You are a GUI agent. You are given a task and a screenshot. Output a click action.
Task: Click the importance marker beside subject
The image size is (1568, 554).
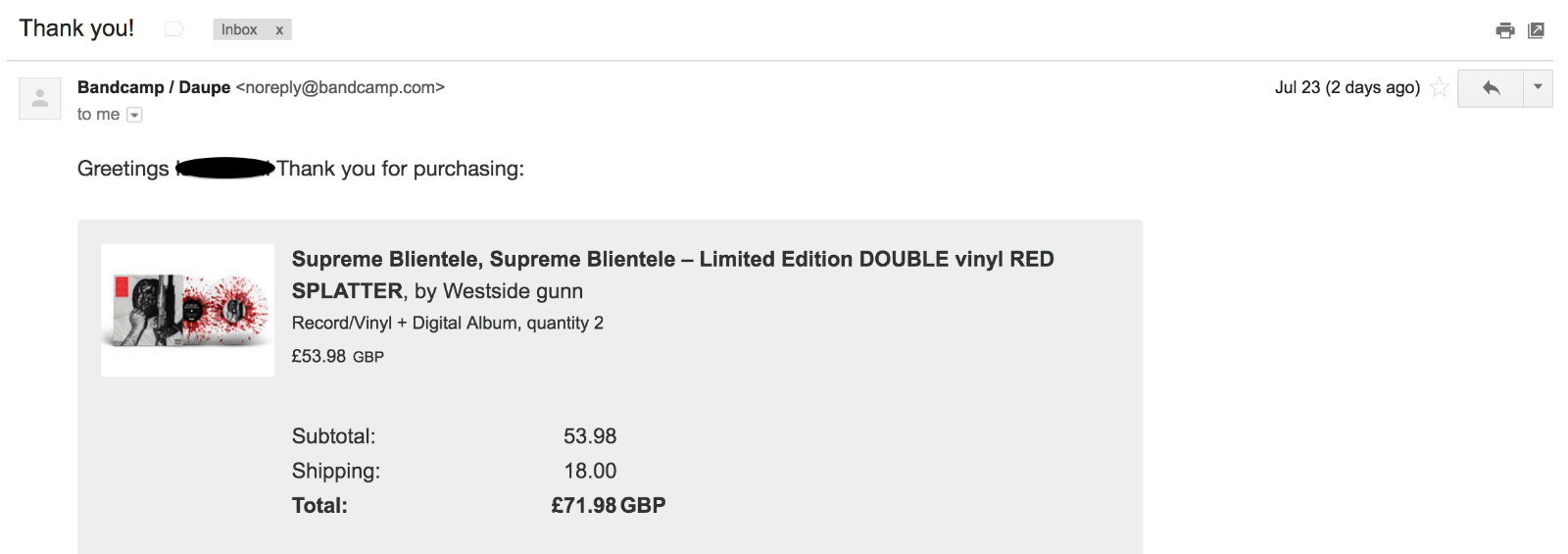(x=173, y=29)
